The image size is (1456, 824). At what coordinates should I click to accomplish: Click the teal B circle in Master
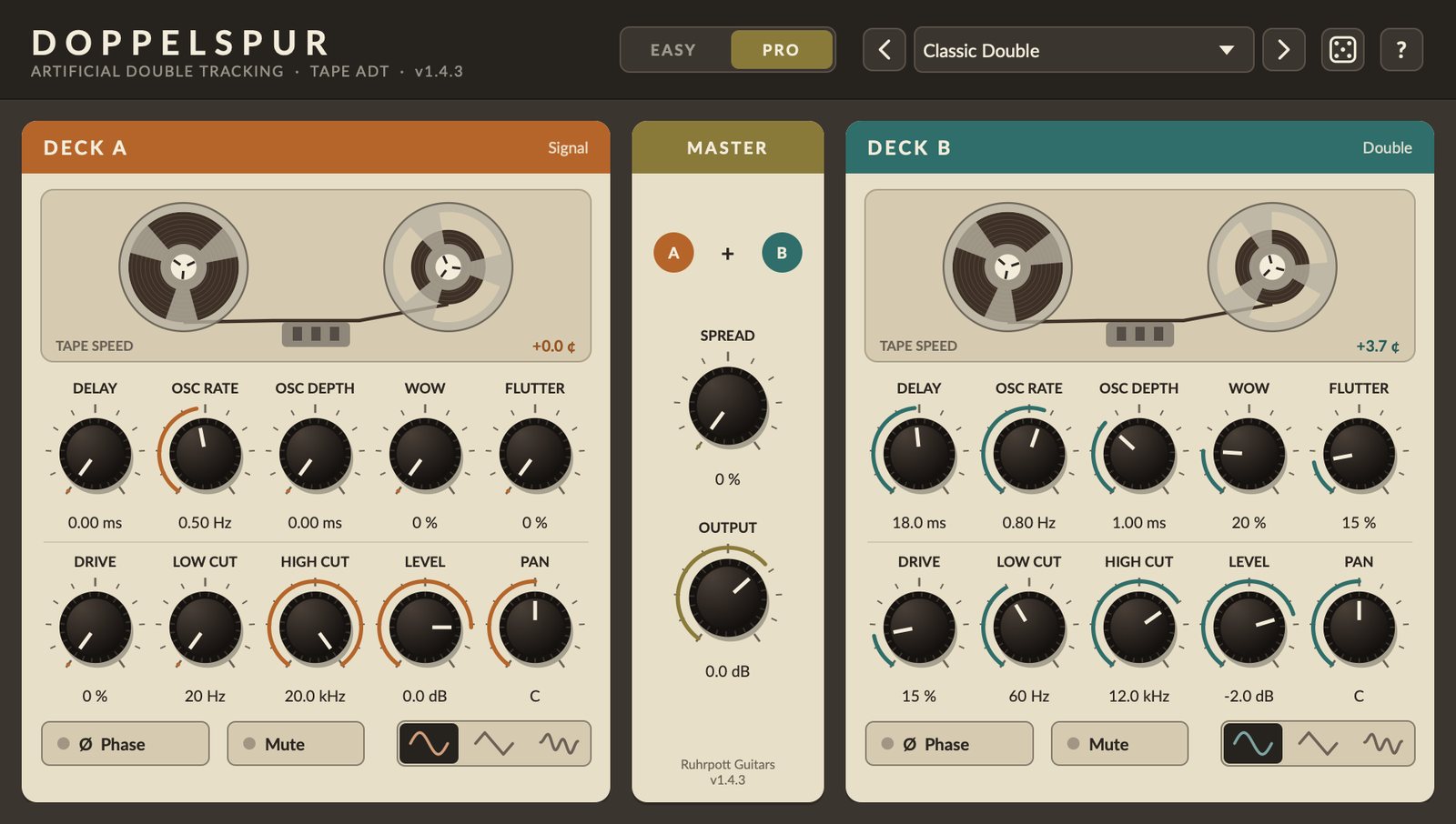coord(782,253)
